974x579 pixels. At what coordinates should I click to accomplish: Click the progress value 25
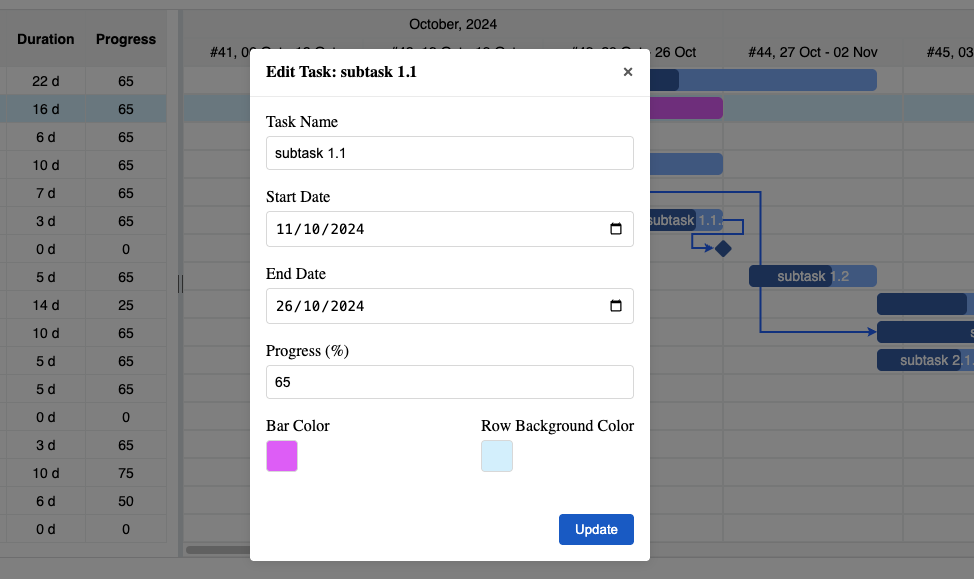(126, 305)
